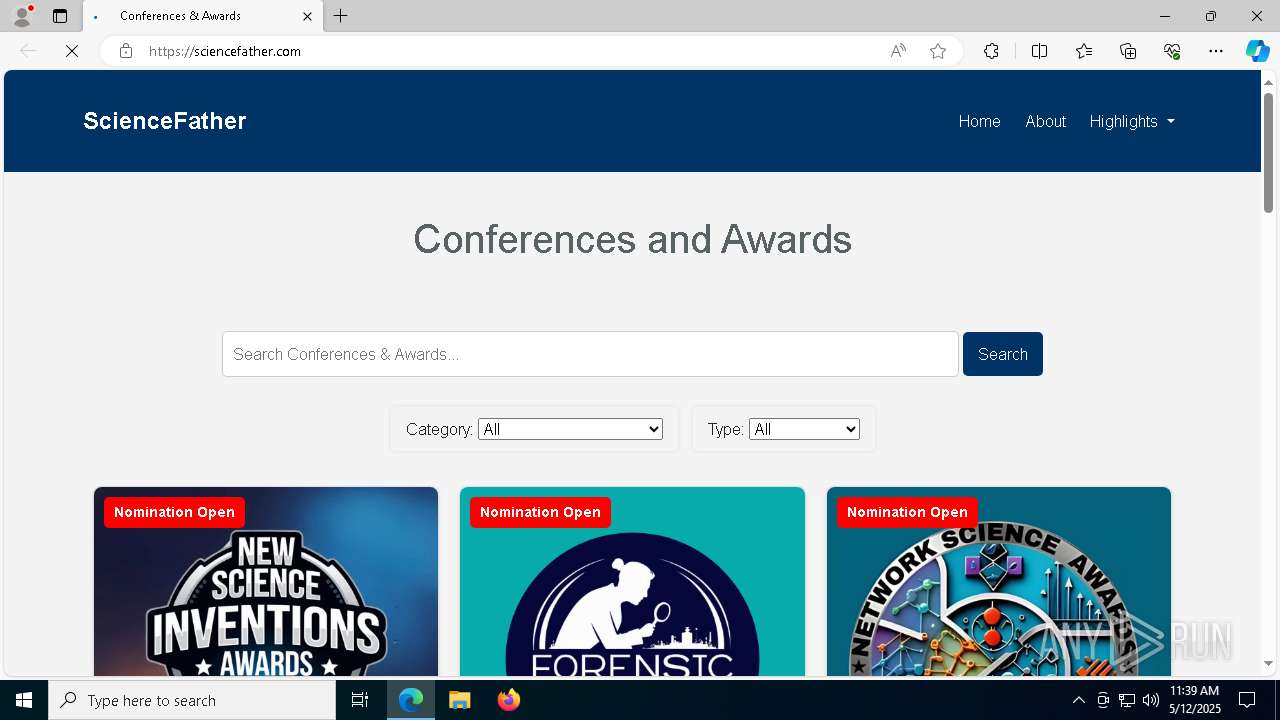View site information lock icon
This screenshot has height=720, width=1280.
pyautogui.click(x=126, y=51)
